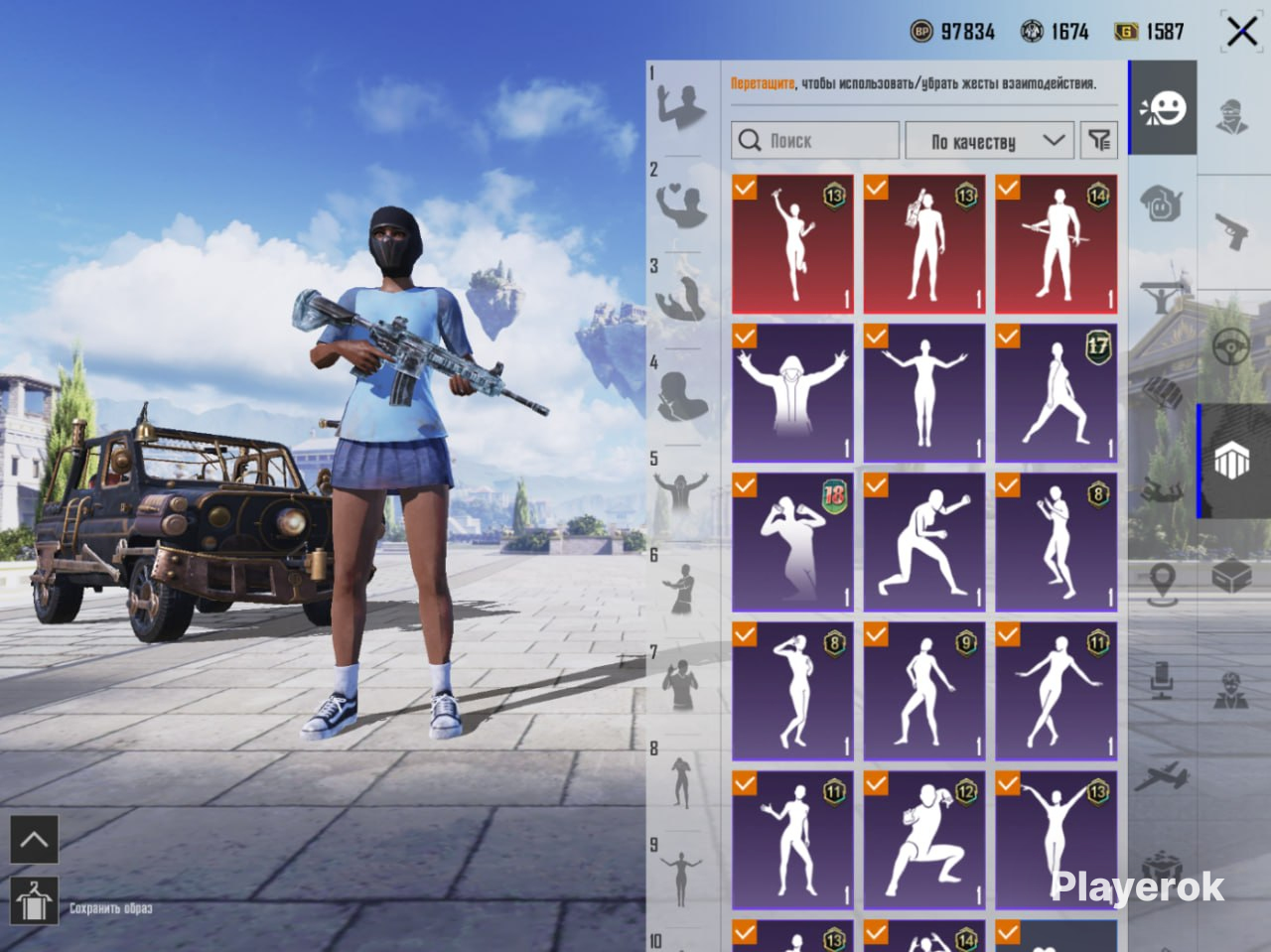Select the level 11 shrugging emote card

point(792,840)
